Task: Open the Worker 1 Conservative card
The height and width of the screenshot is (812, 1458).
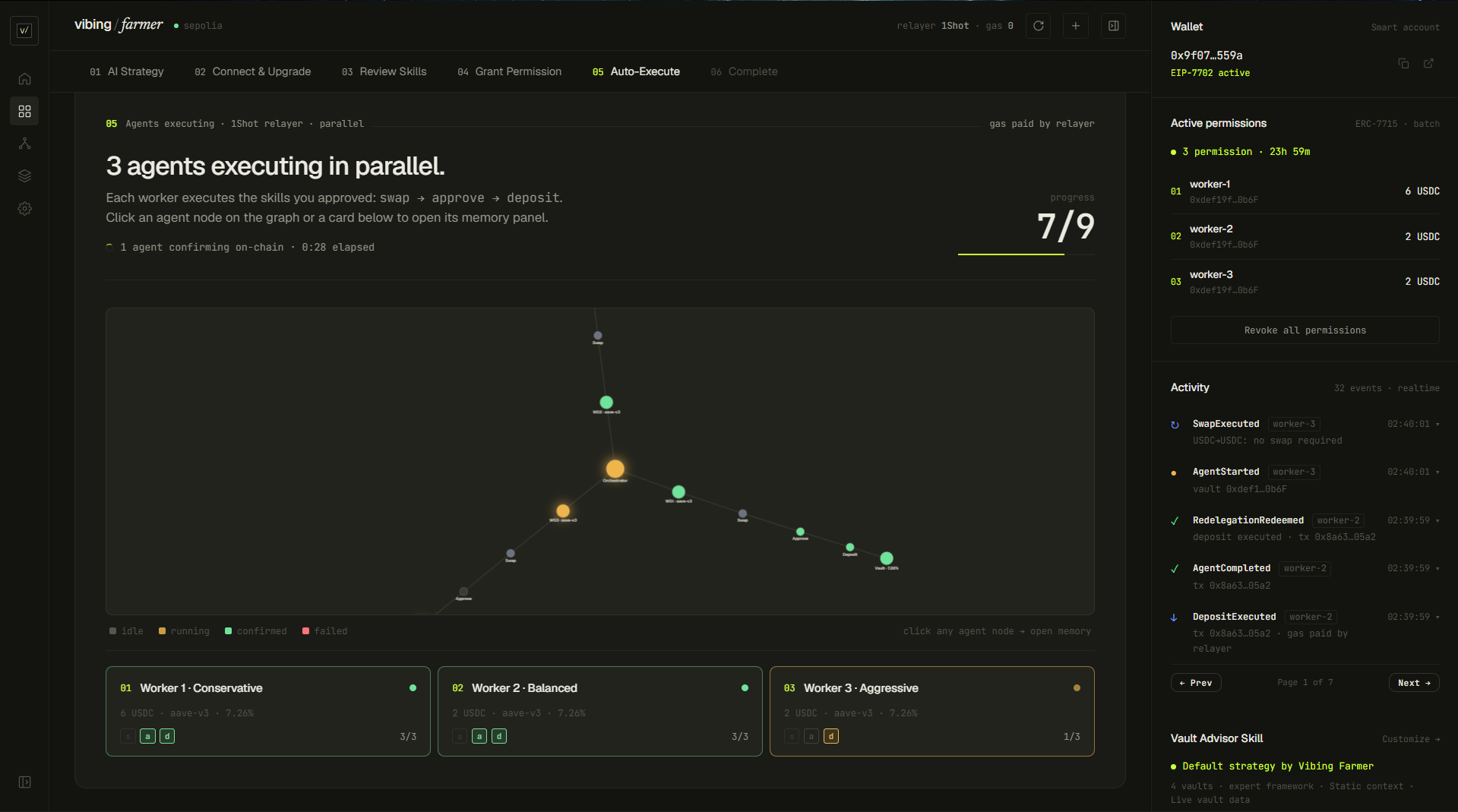Action: [x=268, y=712]
